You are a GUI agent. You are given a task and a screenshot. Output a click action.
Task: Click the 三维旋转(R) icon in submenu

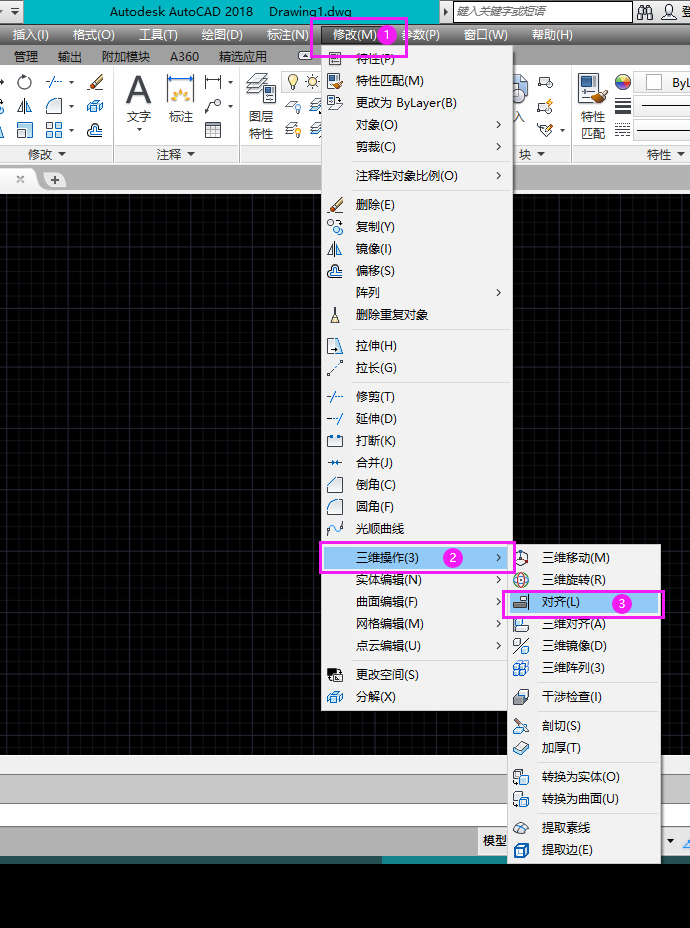click(521, 579)
